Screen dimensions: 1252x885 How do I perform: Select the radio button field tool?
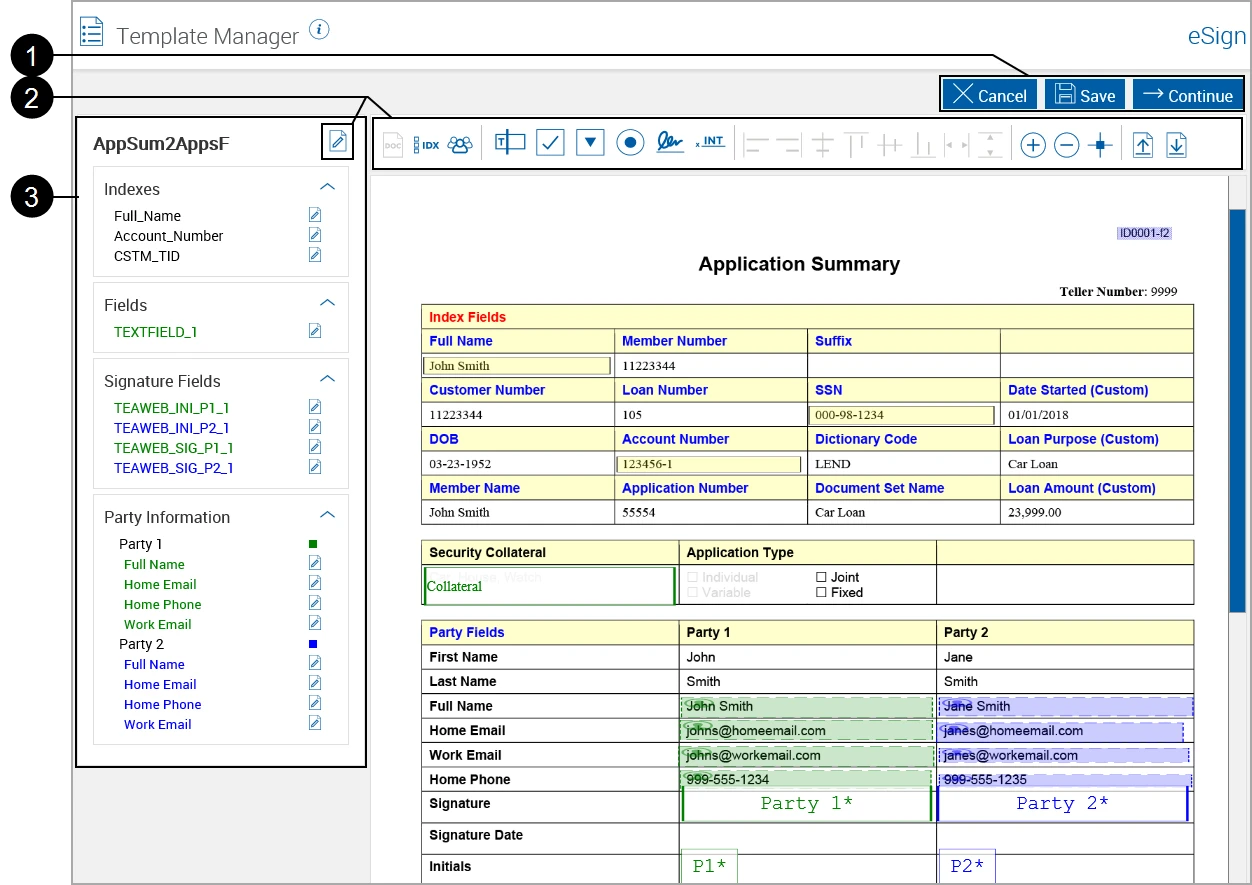coord(630,143)
